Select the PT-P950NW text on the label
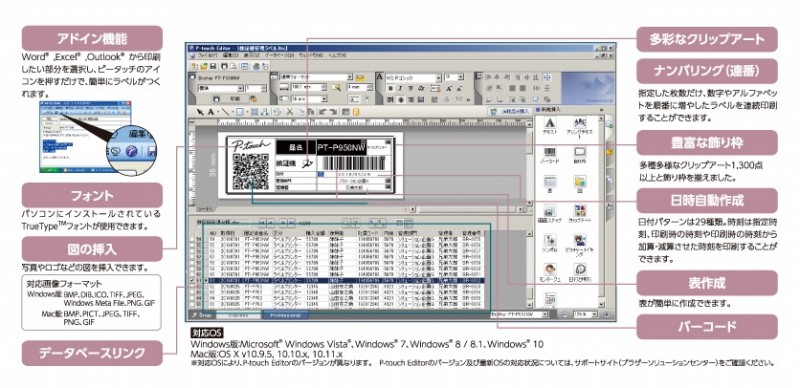The height and width of the screenshot is (388, 800). click(341, 148)
